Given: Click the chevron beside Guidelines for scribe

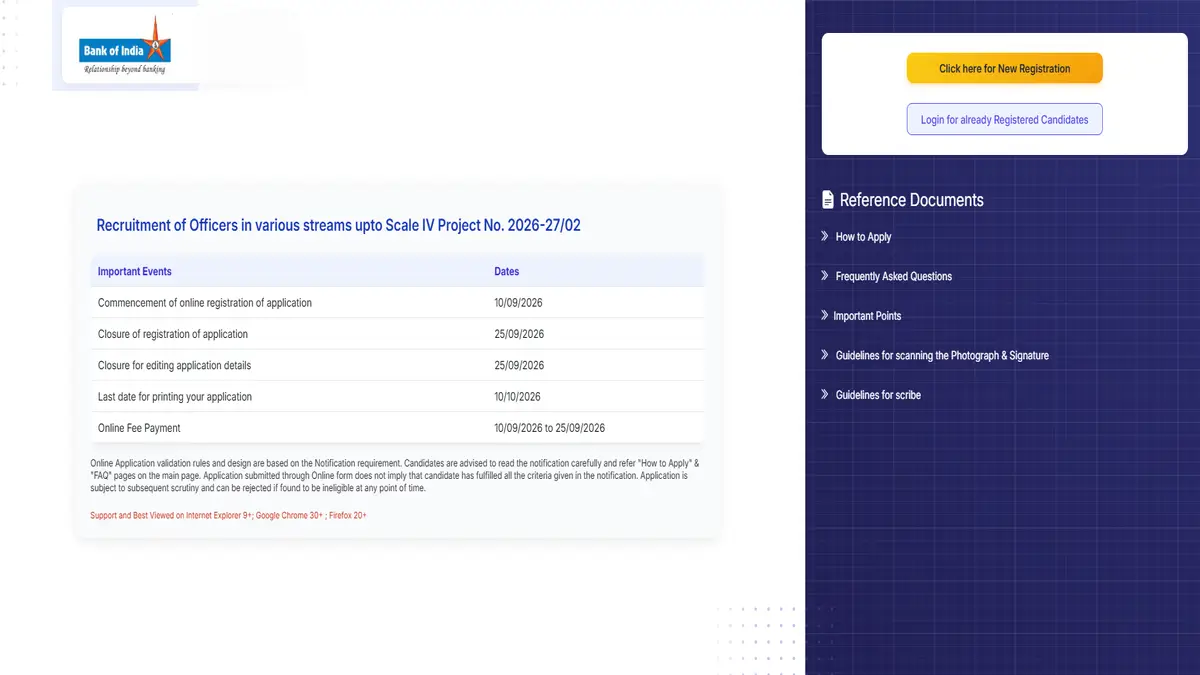Looking at the screenshot, I should tap(825, 394).
